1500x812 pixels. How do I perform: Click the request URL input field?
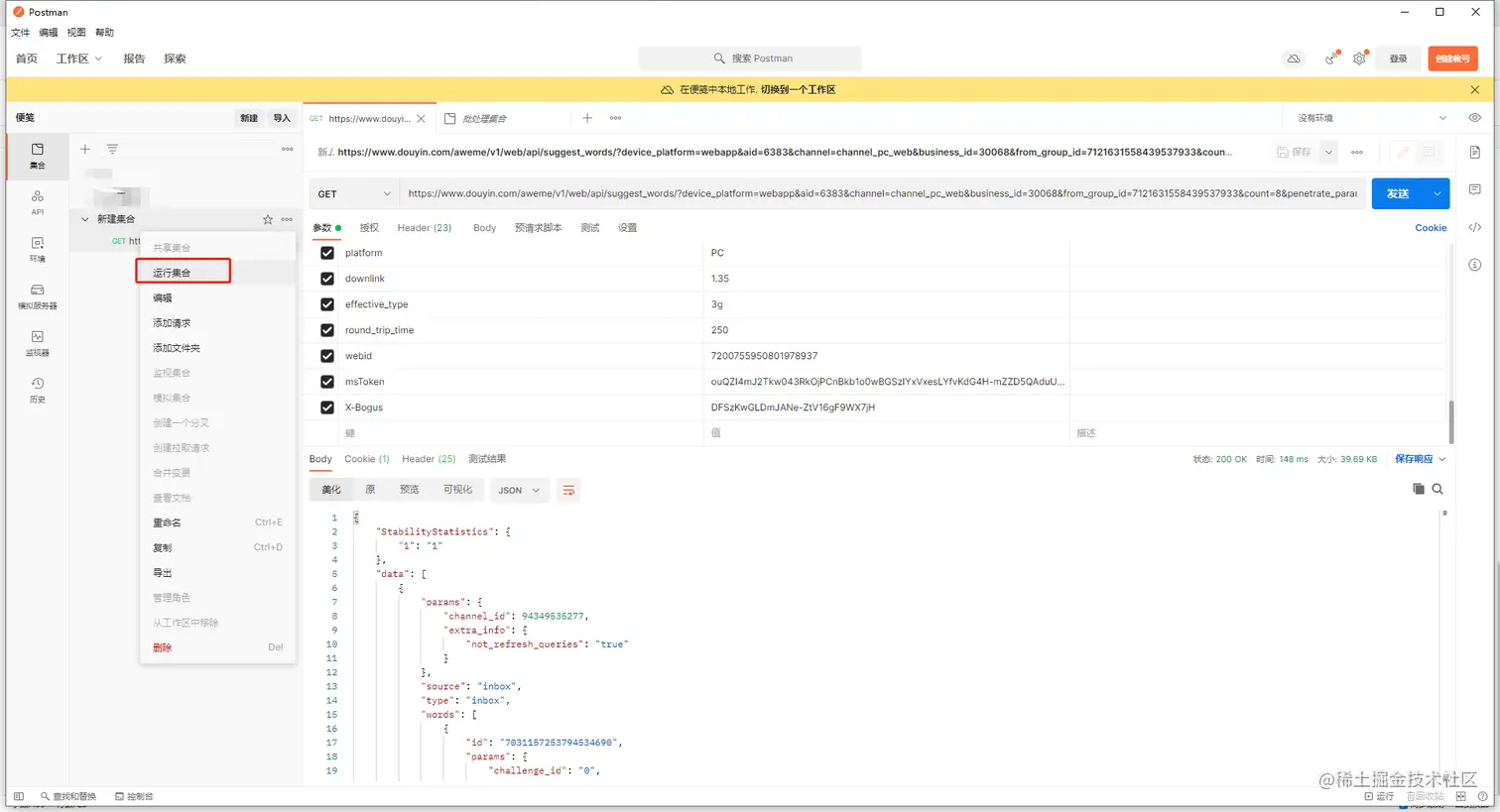click(x=882, y=194)
